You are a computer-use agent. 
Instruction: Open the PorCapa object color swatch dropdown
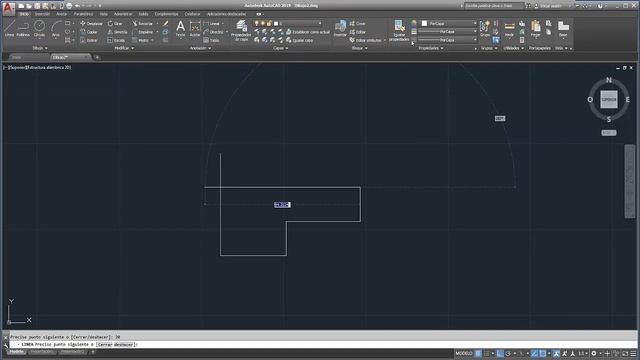click(x=448, y=24)
